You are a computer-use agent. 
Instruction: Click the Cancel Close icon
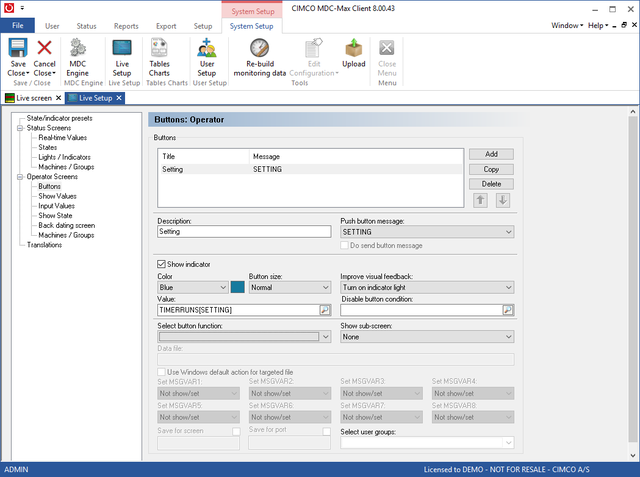[45, 49]
